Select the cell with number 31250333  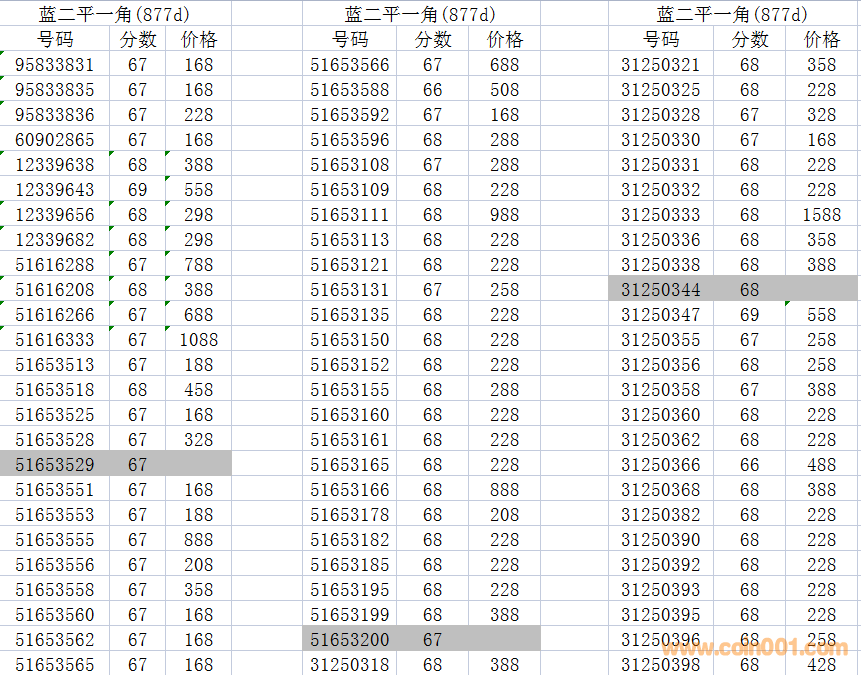[x=660, y=215]
